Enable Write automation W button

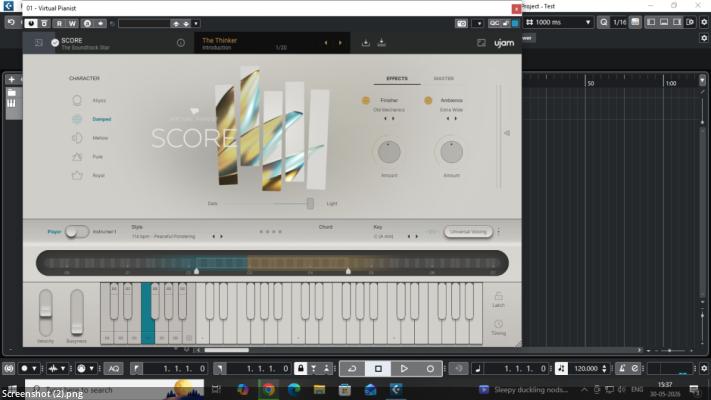click(x=72, y=23)
